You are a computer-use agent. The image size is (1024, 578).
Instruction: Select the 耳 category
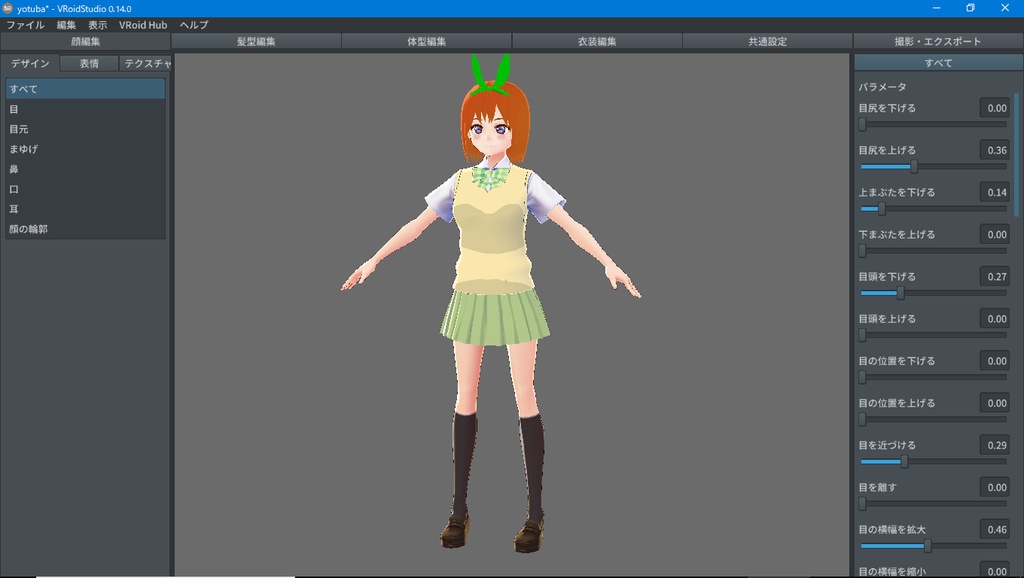(86, 209)
